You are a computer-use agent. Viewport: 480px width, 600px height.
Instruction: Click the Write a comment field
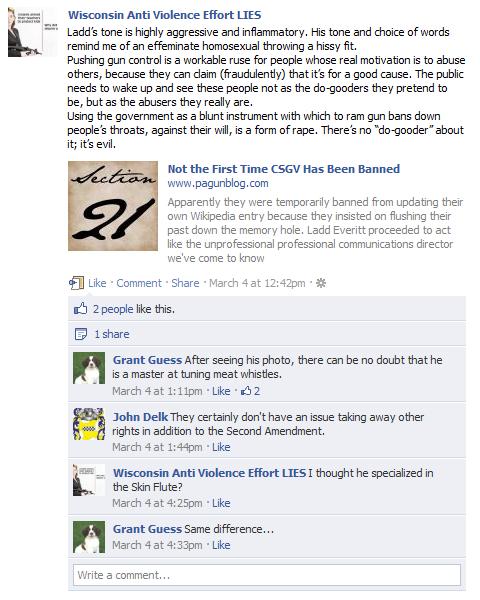point(267,575)
